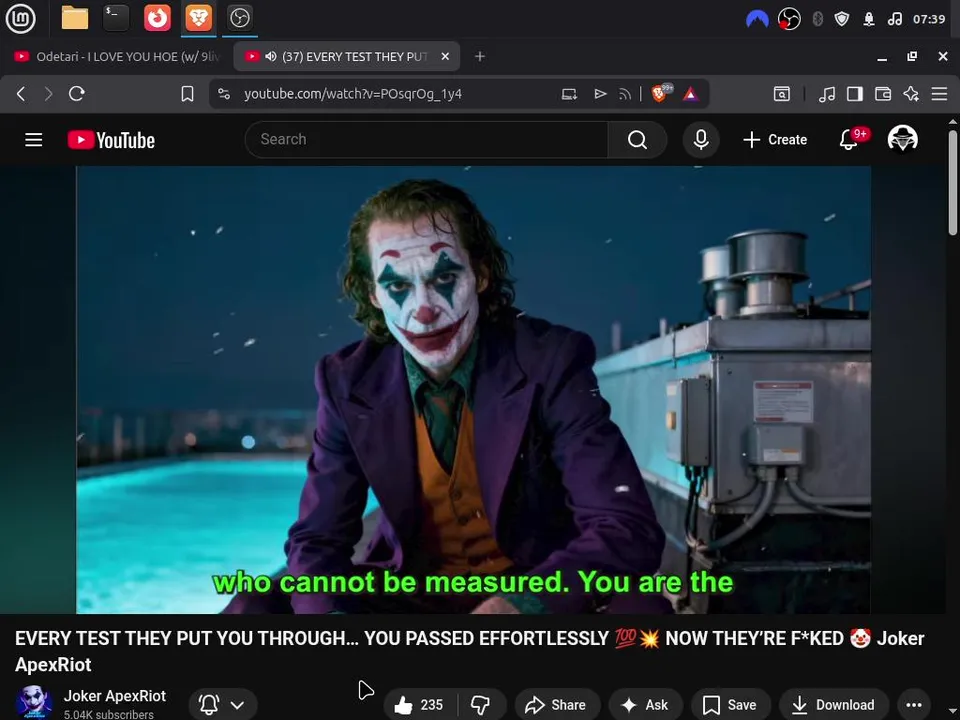Open OBS Studio from the taskbar
Image resolution: width=960 pixels, height=720 pixels.
click(239, 18)
